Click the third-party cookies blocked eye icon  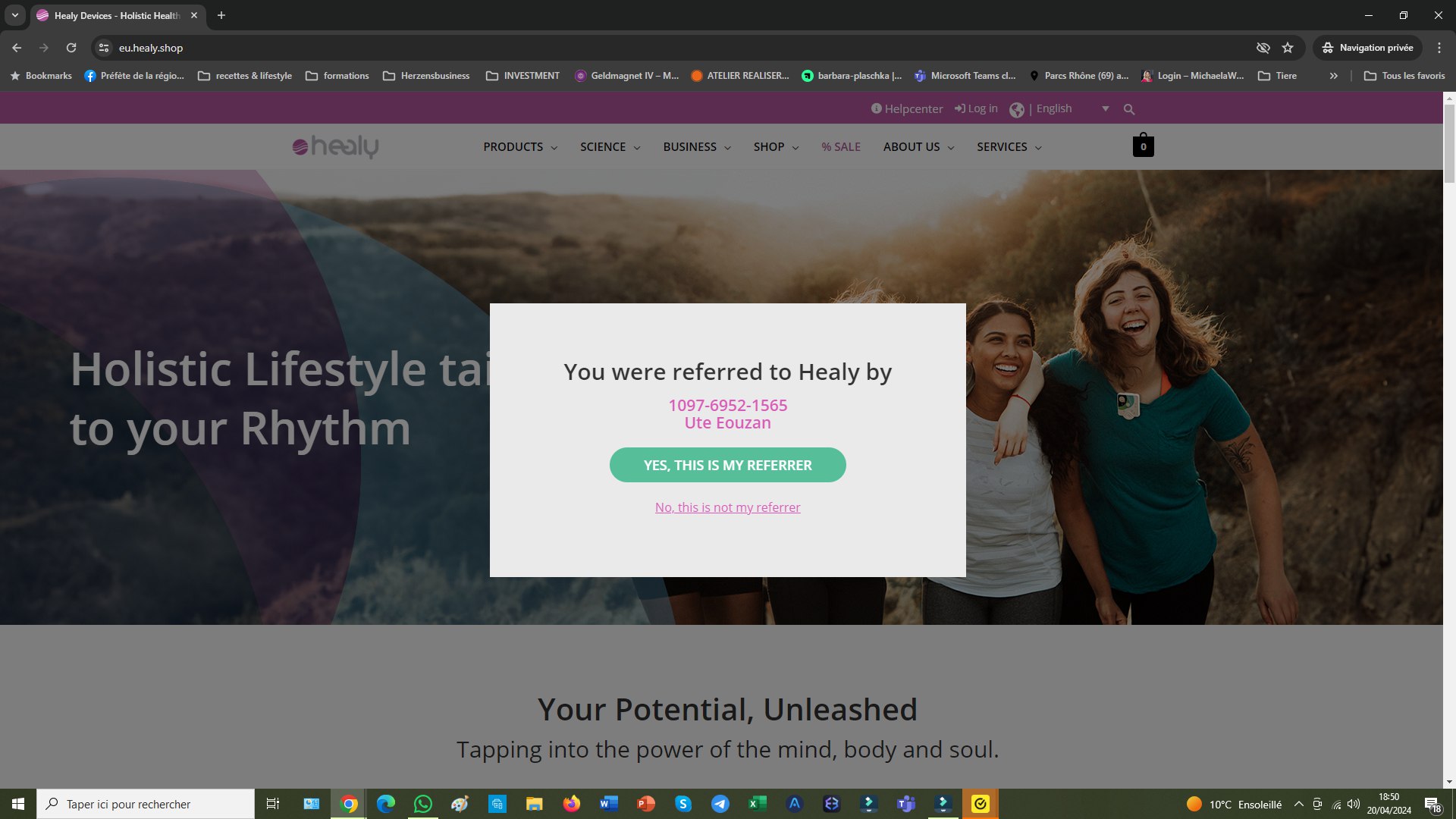click(1263, 48)
